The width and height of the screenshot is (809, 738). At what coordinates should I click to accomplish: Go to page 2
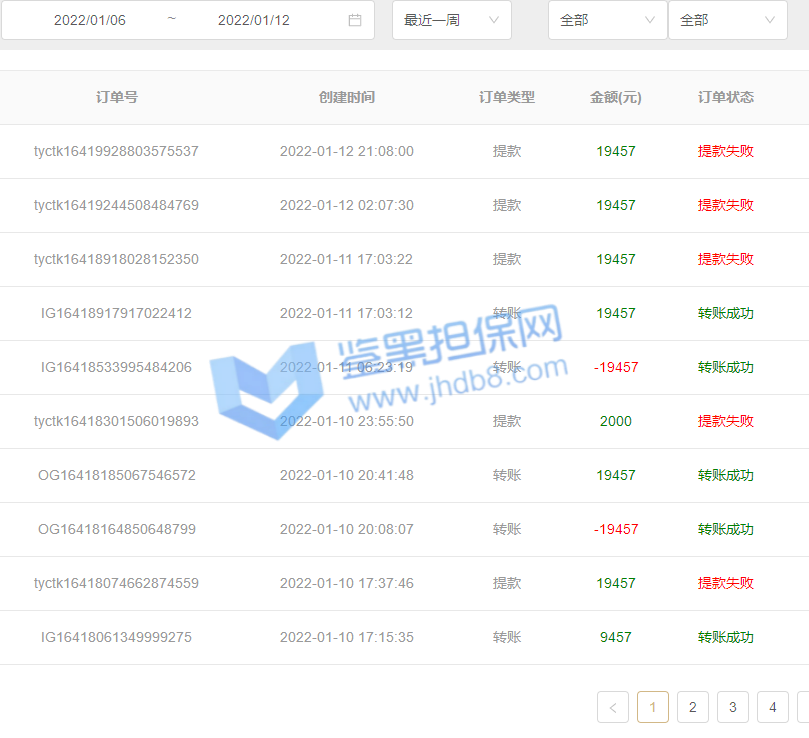693,707
